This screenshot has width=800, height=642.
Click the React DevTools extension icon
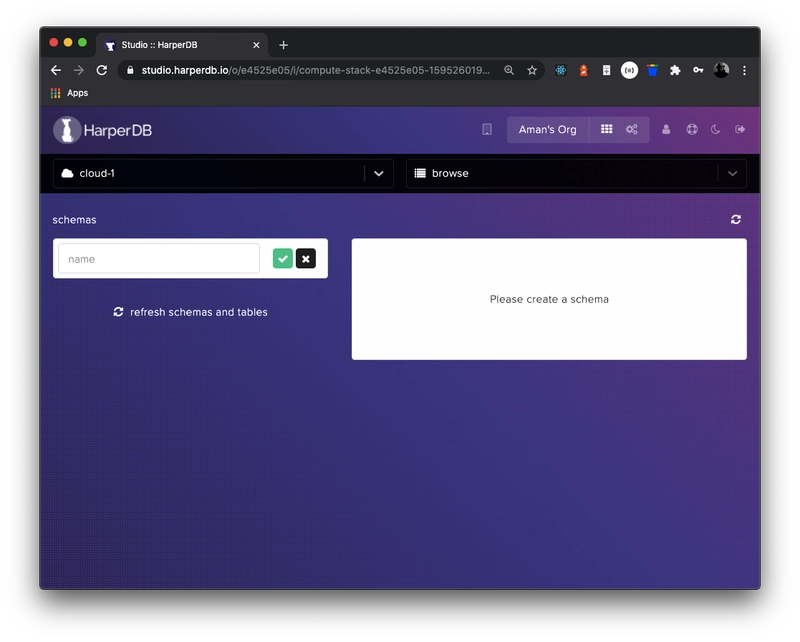click(560, 70)
